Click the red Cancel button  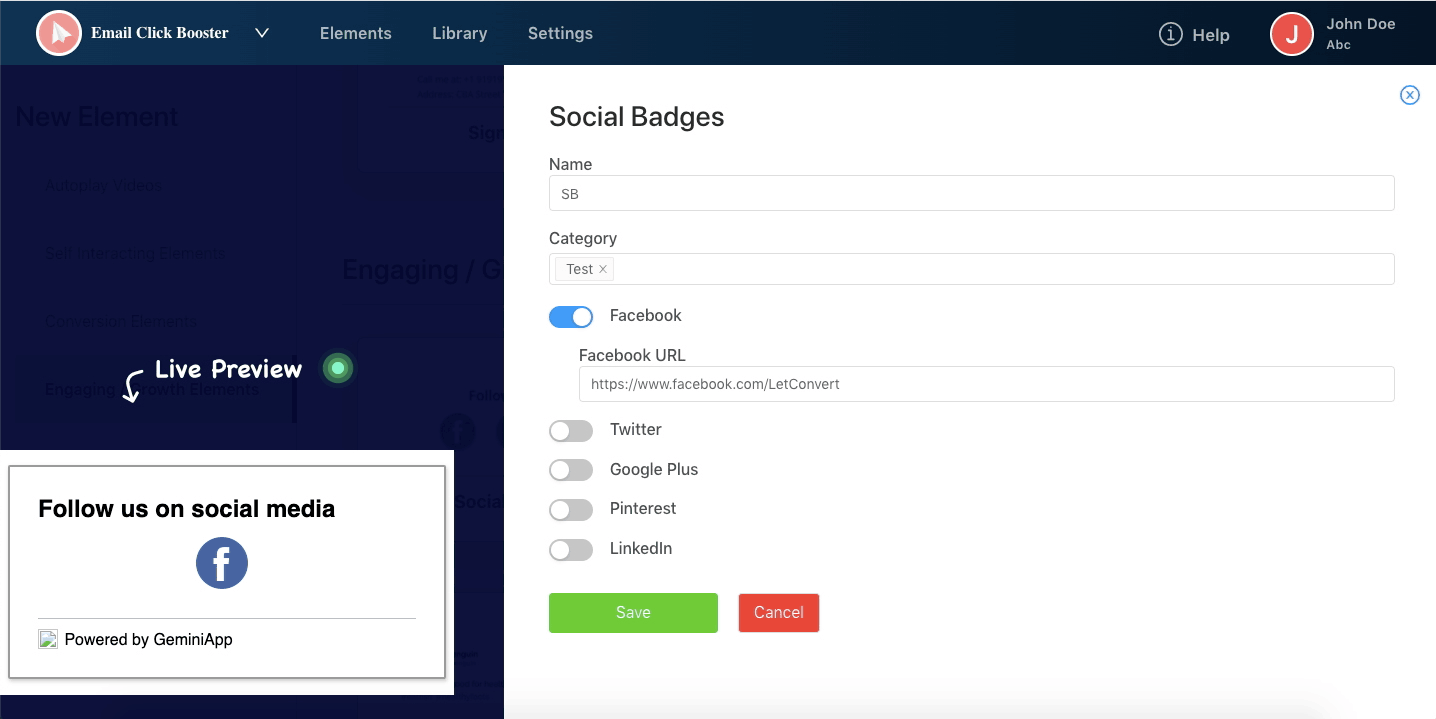pos(778,613)
